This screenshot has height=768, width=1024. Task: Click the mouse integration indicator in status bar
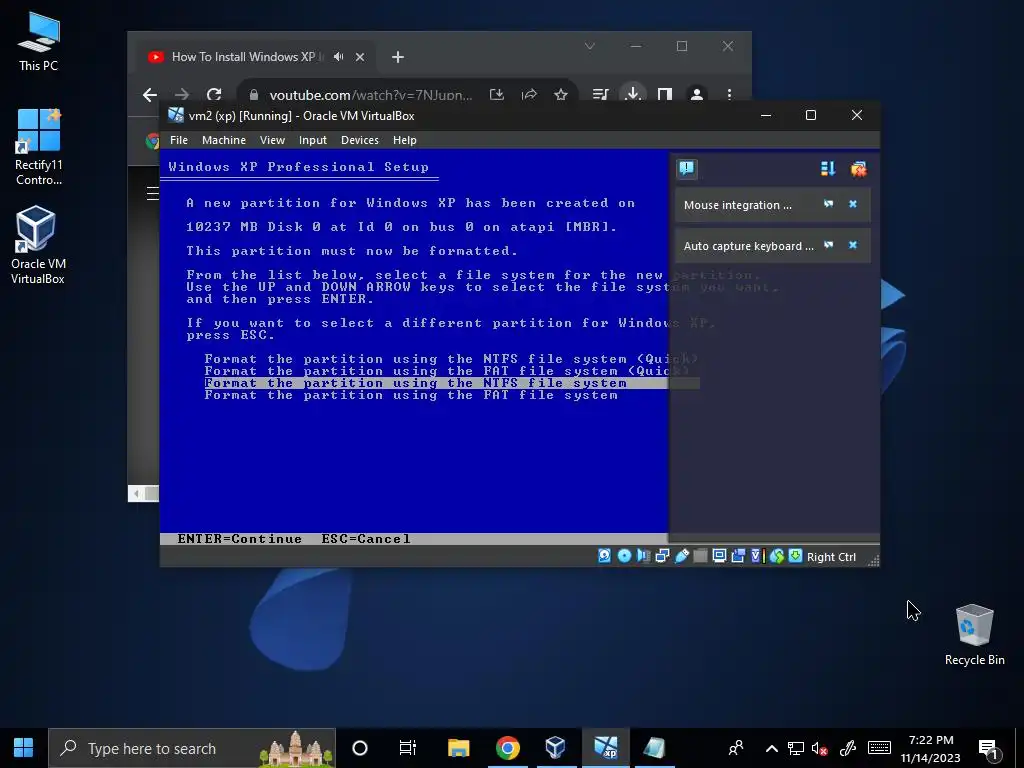(776, 556)
